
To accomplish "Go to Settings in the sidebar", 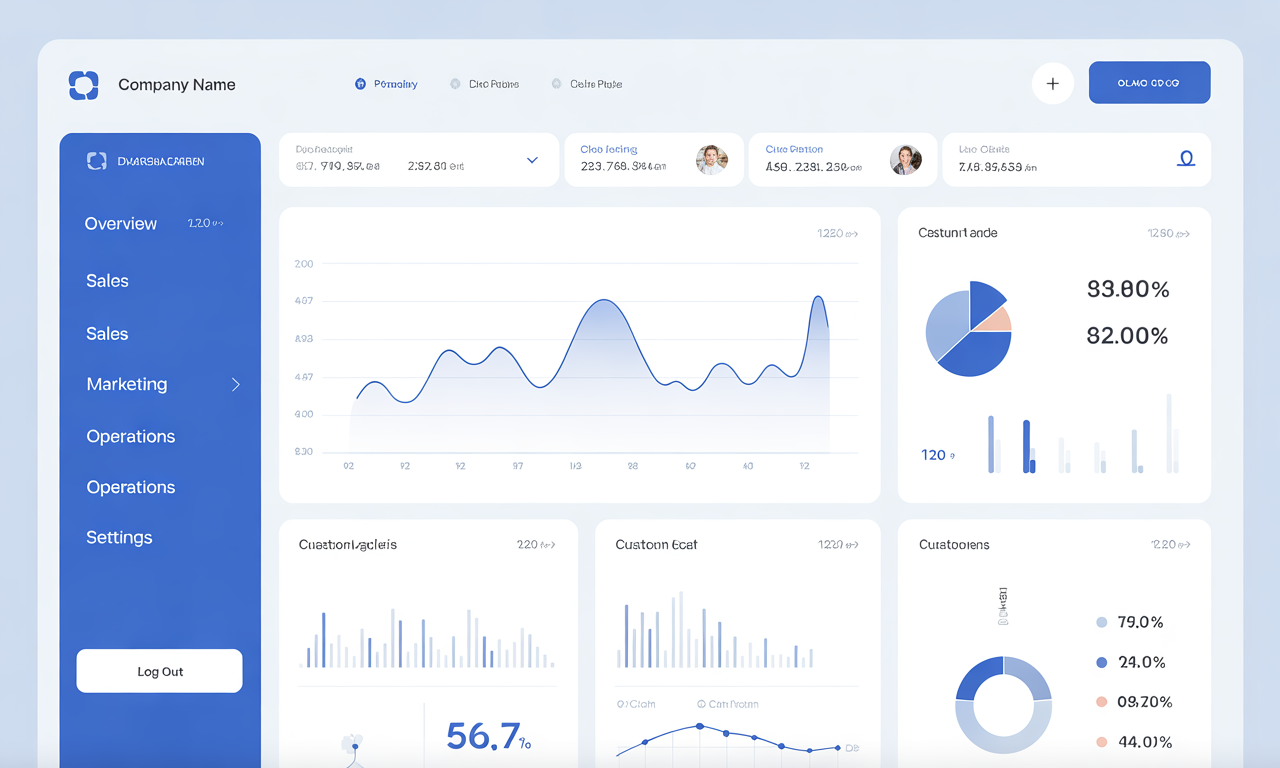I will click(119, 537).
